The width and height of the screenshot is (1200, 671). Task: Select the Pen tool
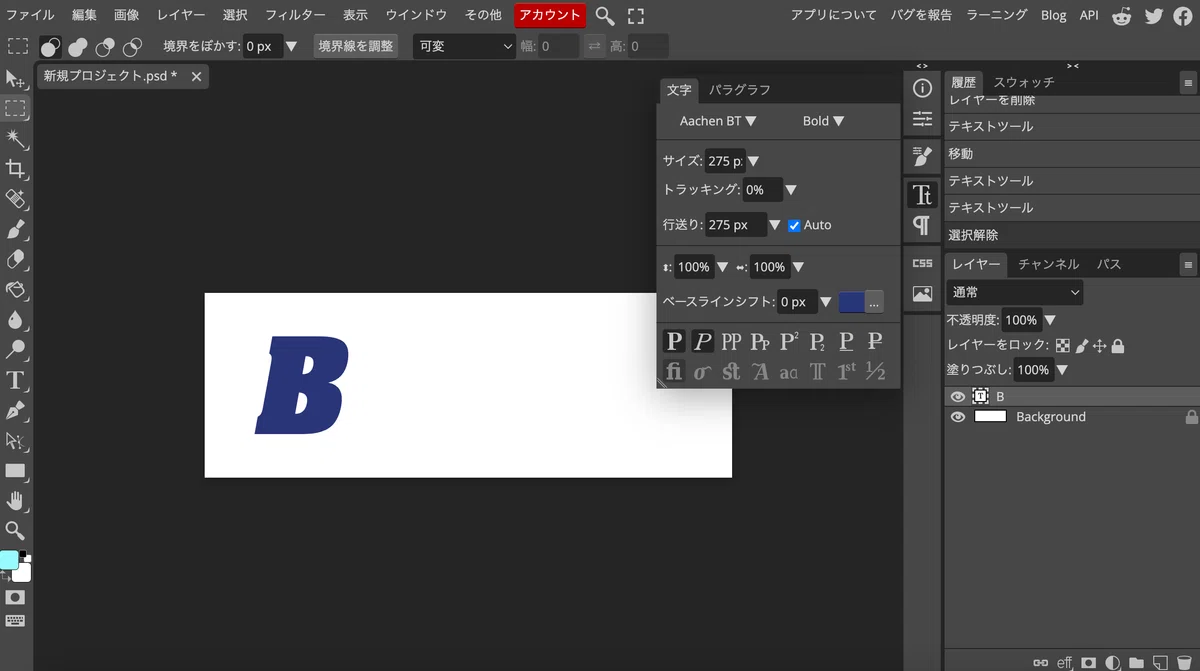(15, 410)
